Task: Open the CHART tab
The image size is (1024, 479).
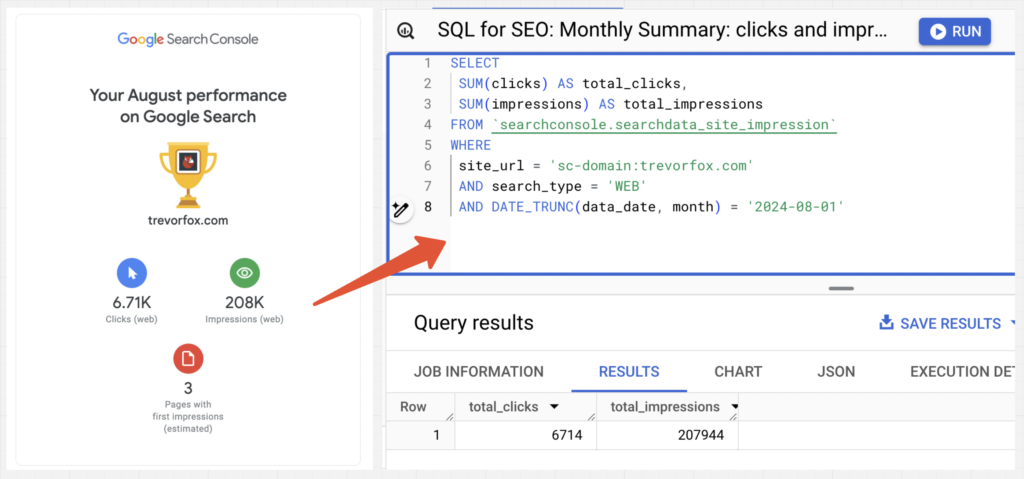Action: [738, 372]
